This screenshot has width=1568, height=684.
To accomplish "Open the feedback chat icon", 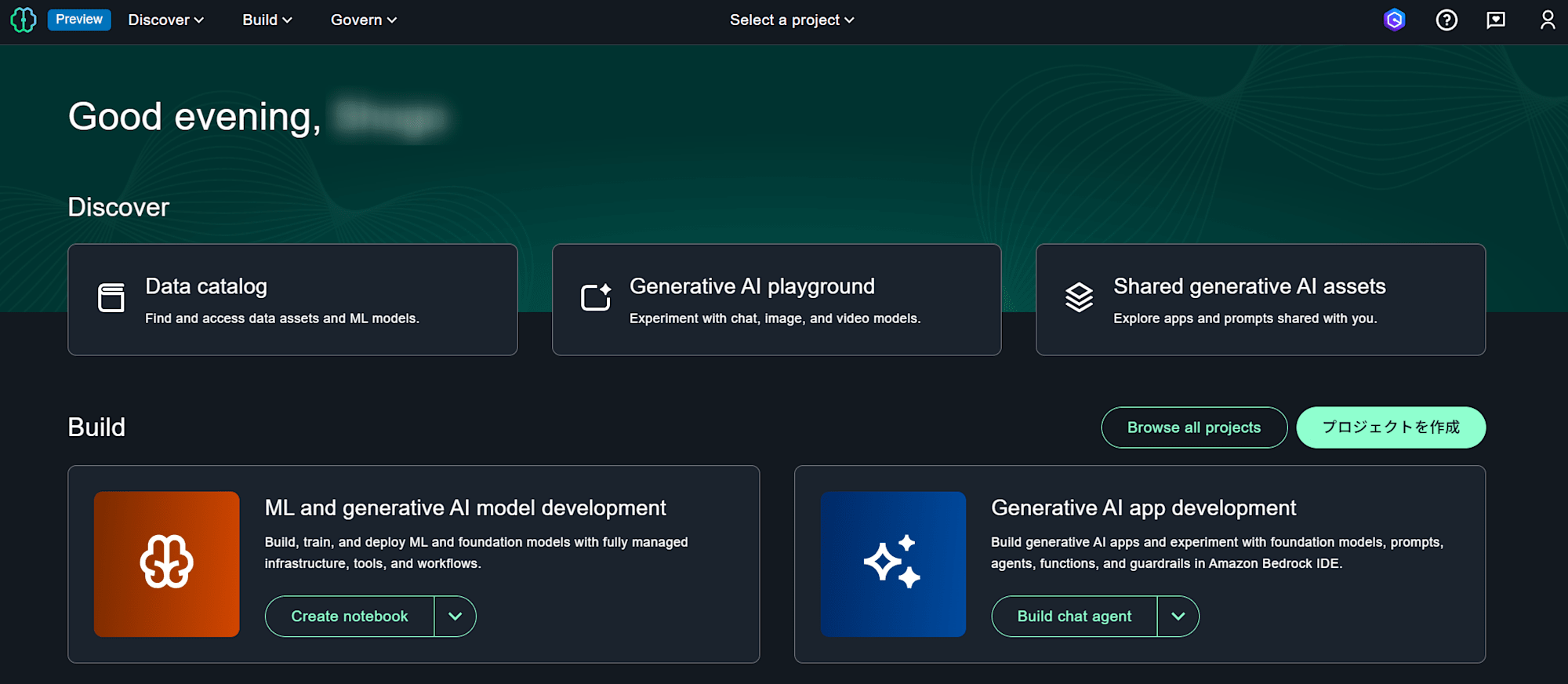I will point(1496,20).
